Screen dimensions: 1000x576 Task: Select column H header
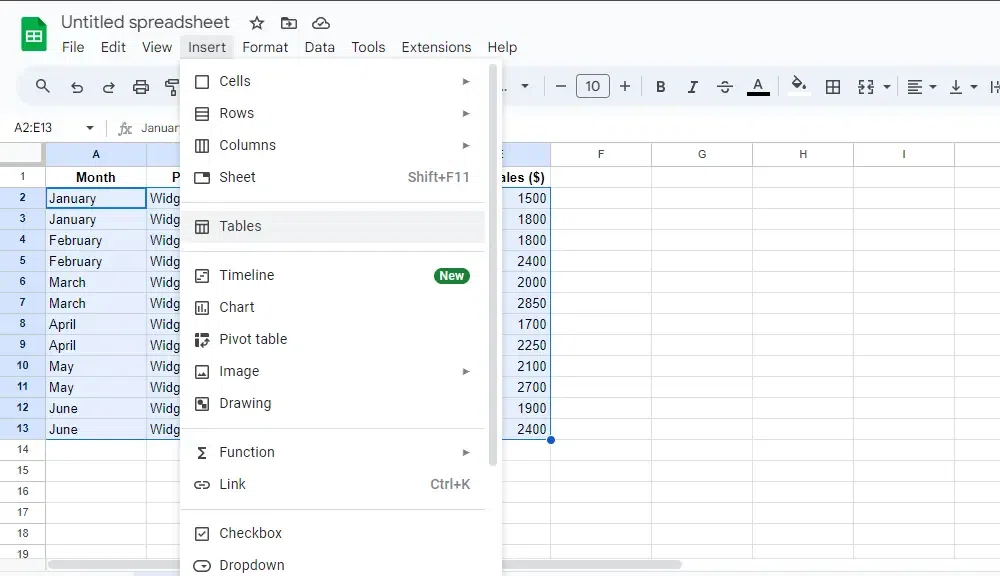coord(803,154)
